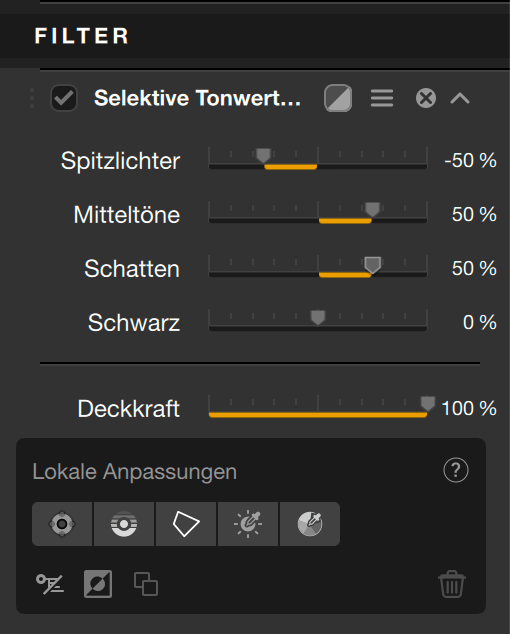Click the reset local adjustments icon
Viewport: 510px width, 634px height.
50,584
